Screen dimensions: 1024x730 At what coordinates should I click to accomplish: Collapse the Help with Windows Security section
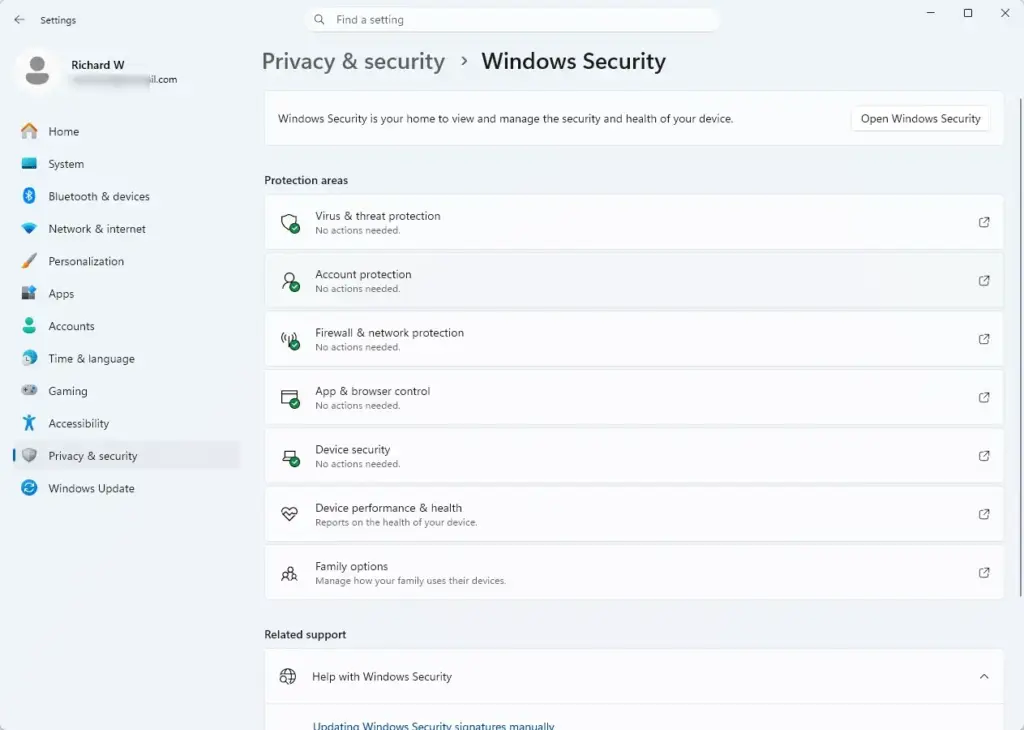pos(984,676)
